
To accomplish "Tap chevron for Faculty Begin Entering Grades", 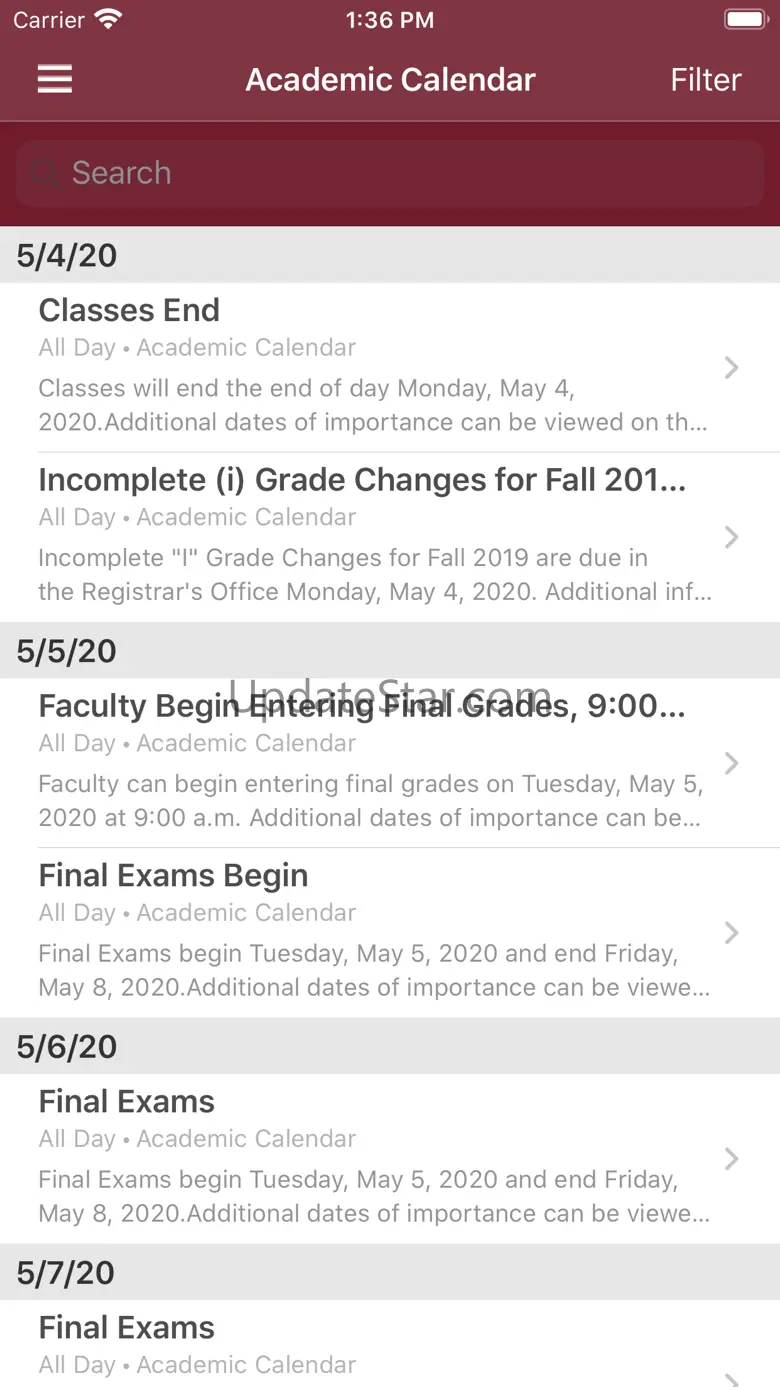I will pos(731,763).
